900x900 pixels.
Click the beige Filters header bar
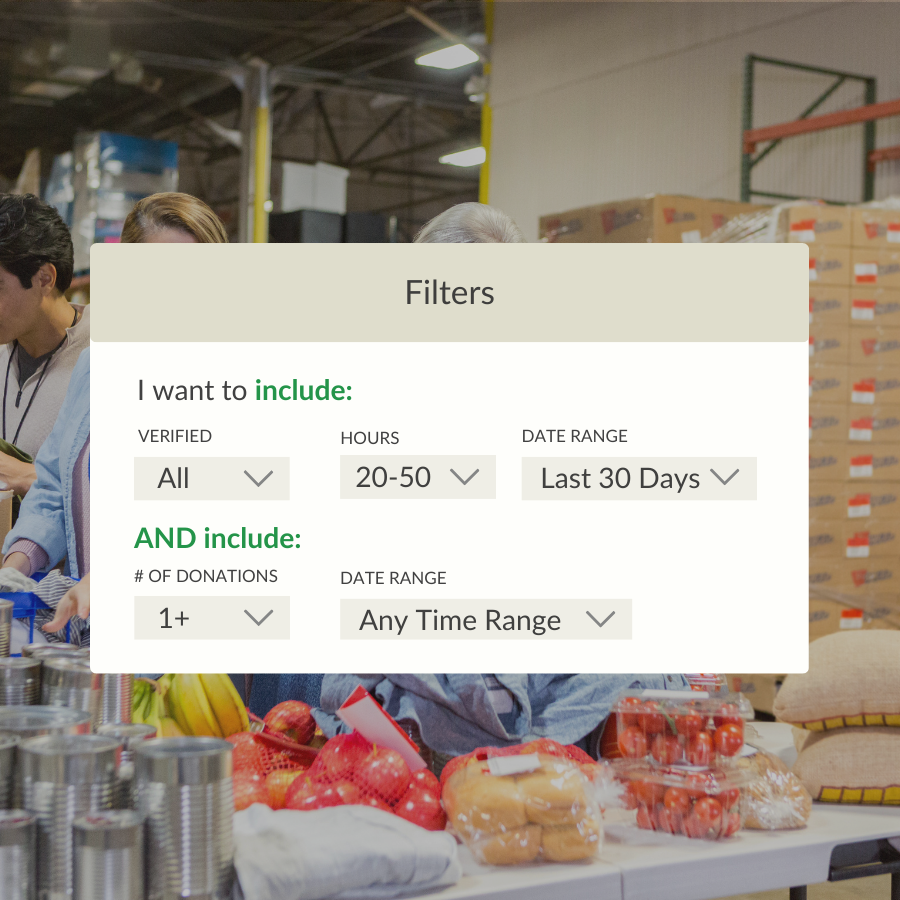click(x=449, y=292)
